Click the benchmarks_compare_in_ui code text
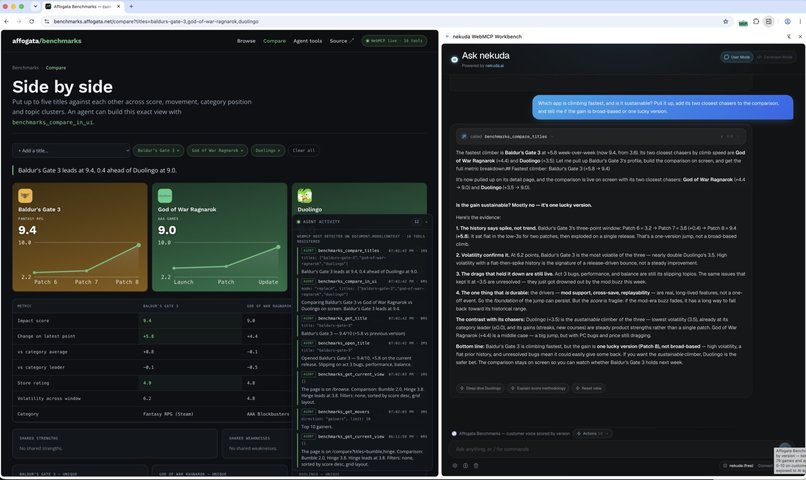Screen dimensions: 806x480 pyautogui.click(x=53, y=122)
